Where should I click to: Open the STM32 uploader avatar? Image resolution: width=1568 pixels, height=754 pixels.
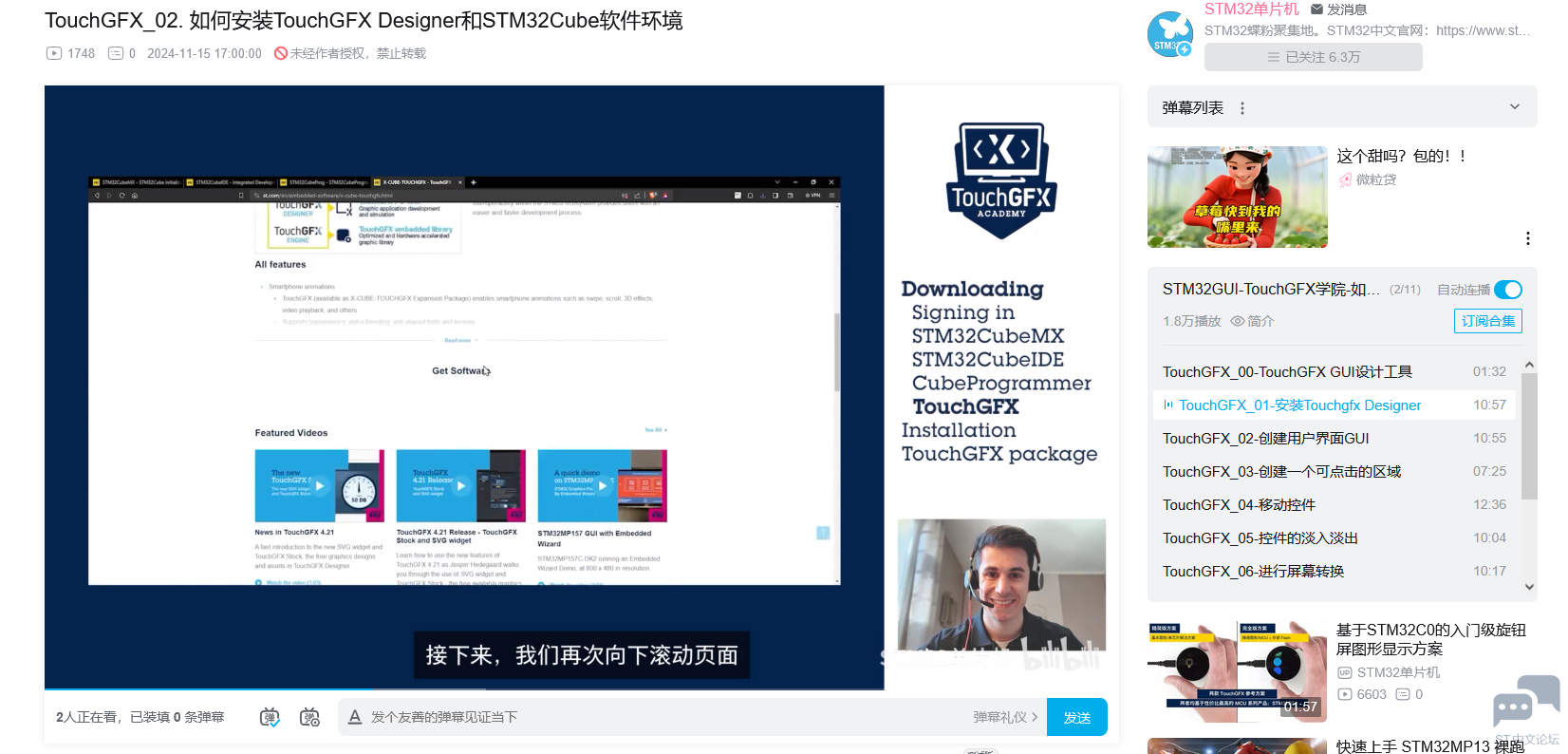pyautogui.click(x=1170, y=34)
